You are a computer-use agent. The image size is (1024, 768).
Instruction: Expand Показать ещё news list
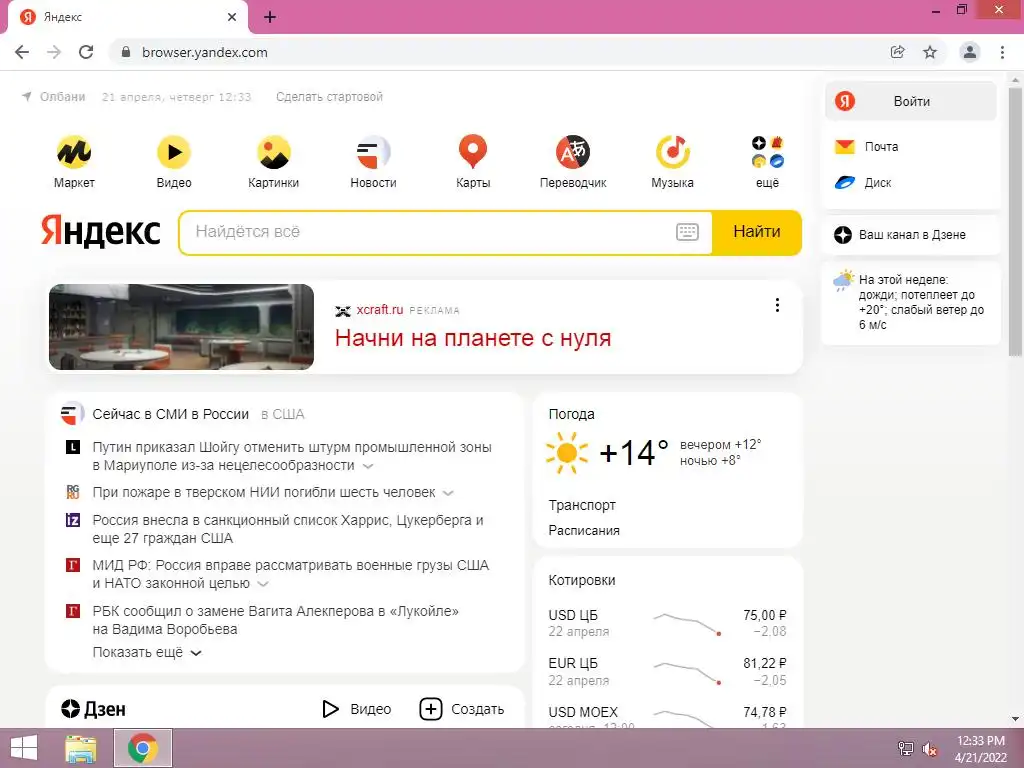[x=147, y=652]
